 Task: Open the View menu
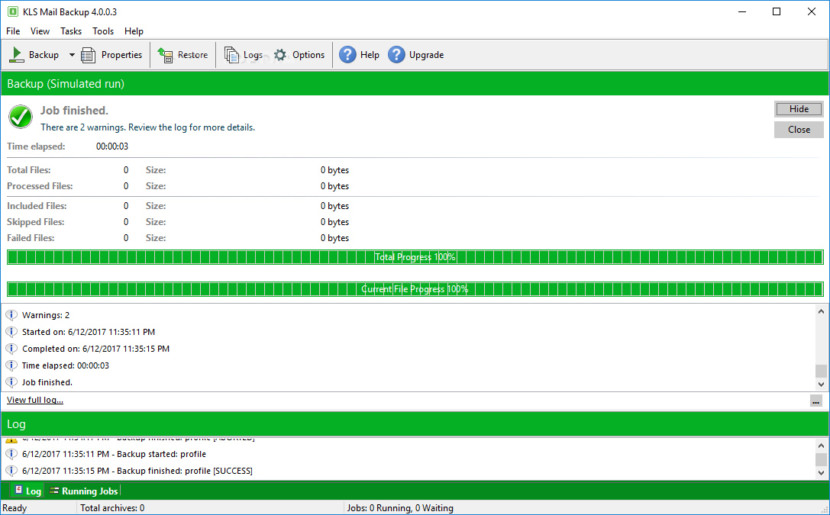(x=40, y=31)
